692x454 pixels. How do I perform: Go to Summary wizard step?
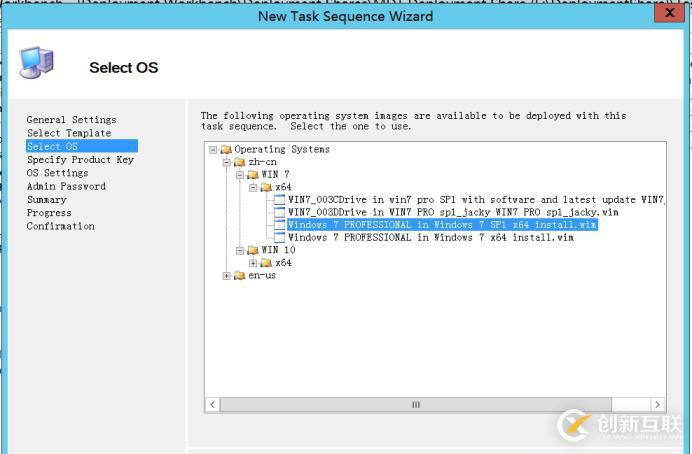(46, 199)
